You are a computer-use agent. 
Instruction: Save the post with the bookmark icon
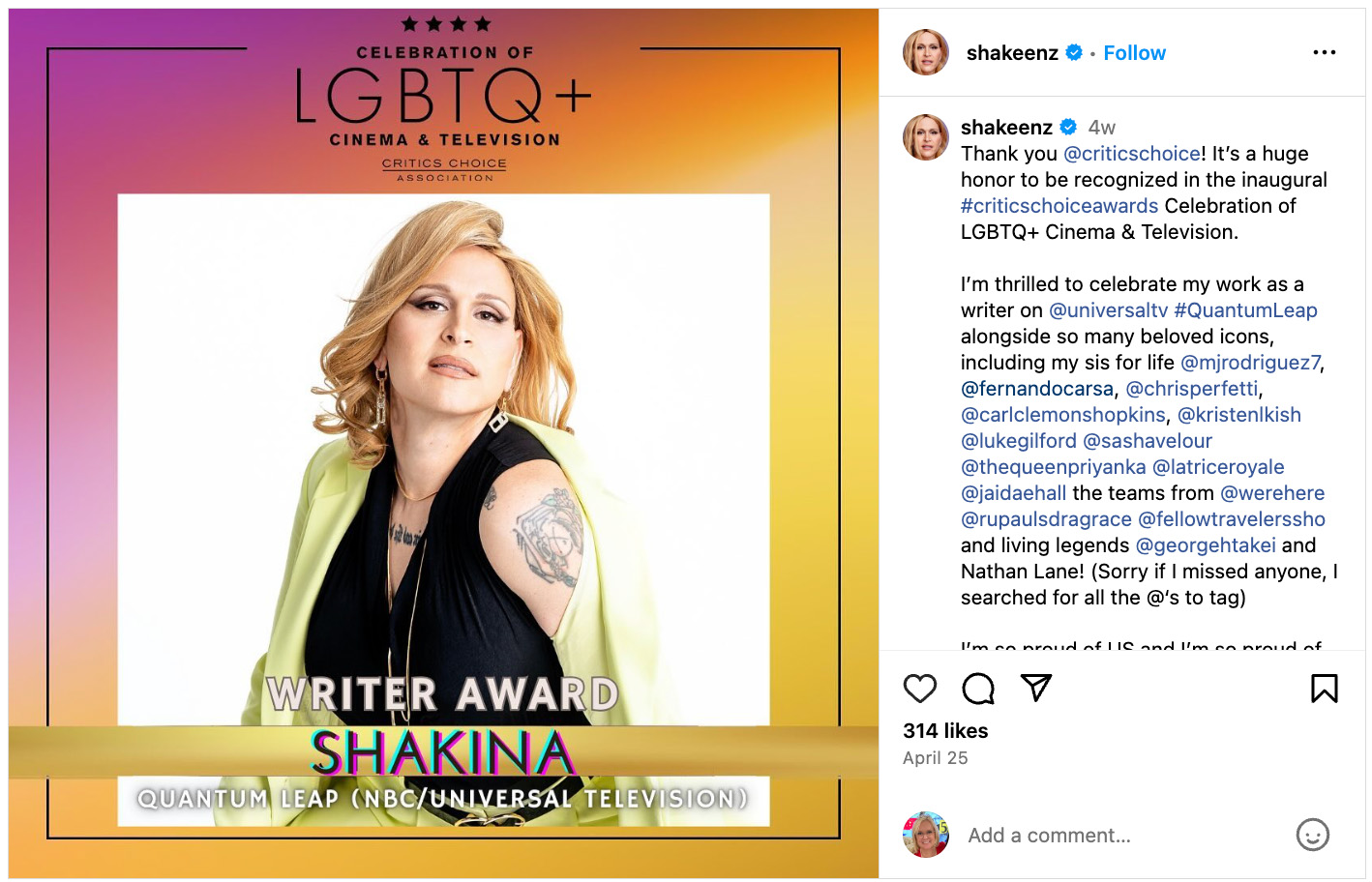(1325, 689)
